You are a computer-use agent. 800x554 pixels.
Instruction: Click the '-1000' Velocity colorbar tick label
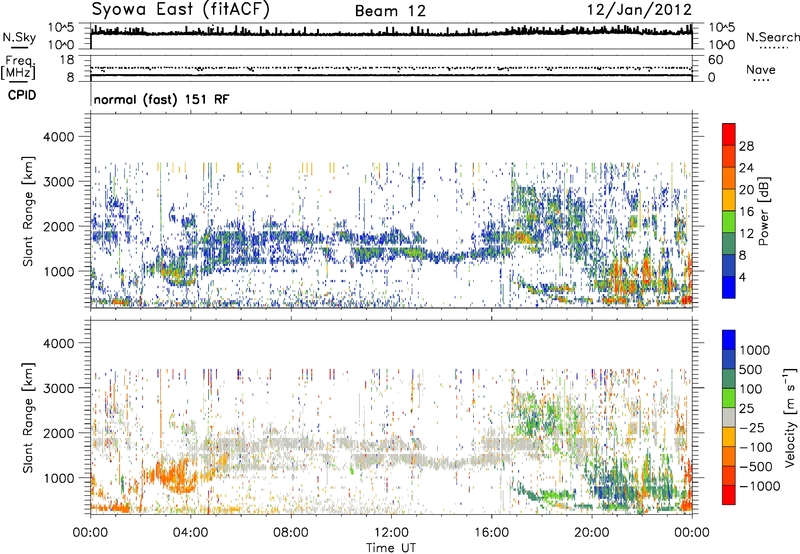pos(759,486)
